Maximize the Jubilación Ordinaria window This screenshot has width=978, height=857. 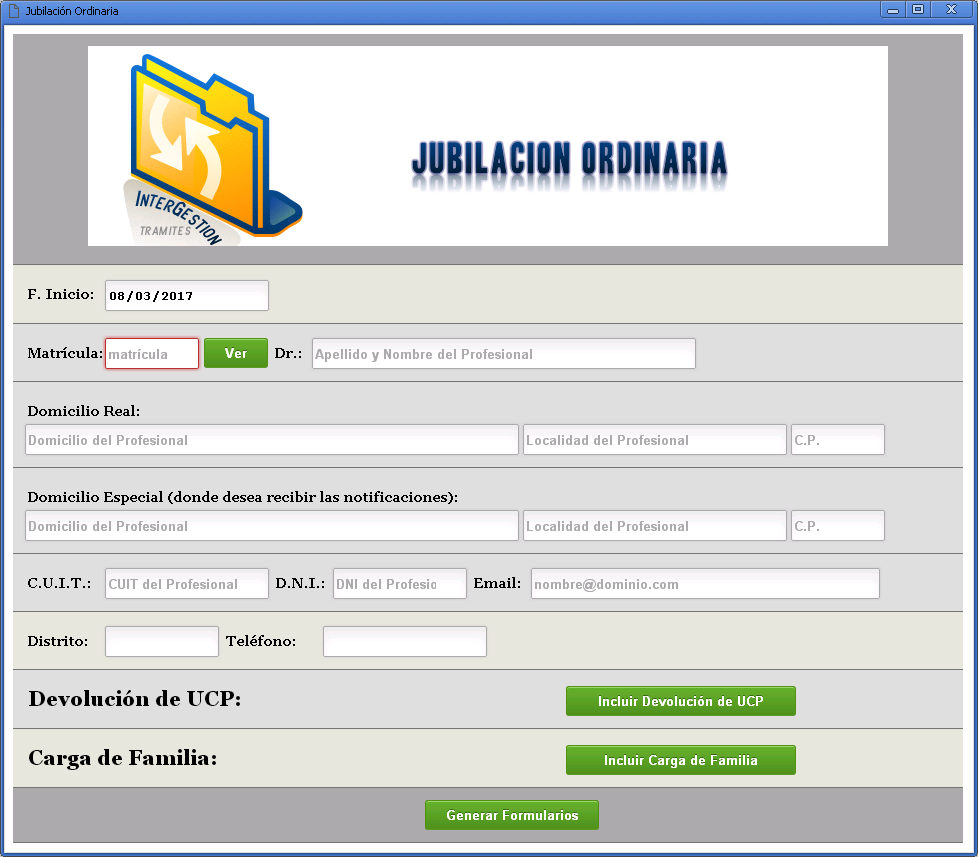click(917, 9)
